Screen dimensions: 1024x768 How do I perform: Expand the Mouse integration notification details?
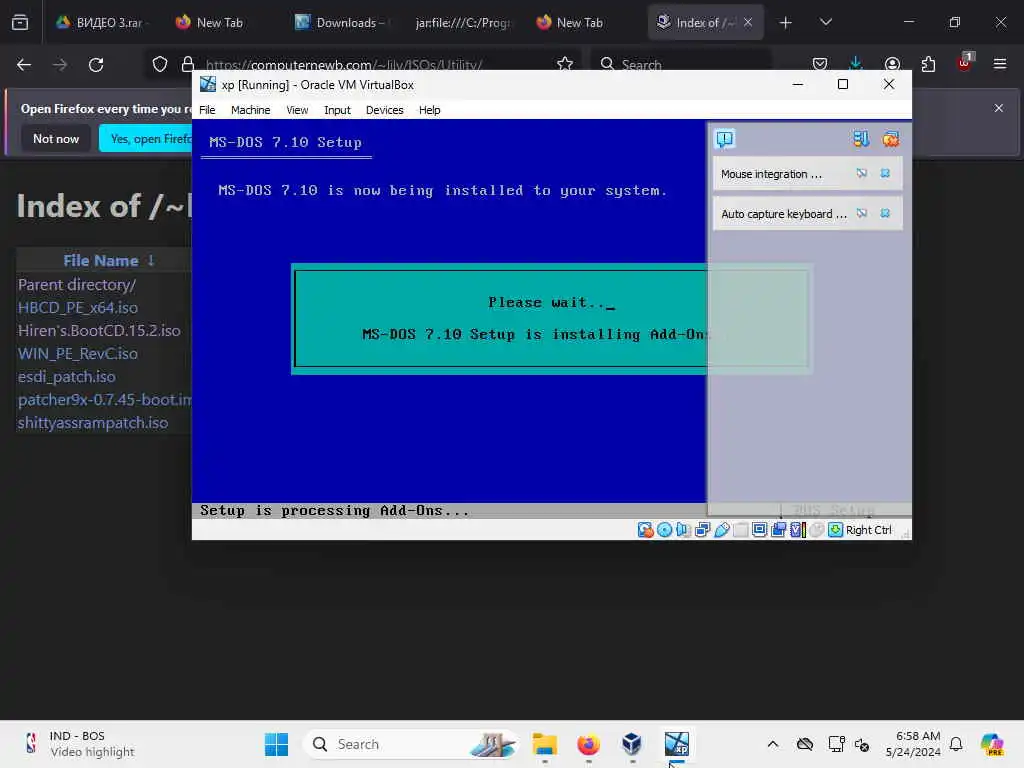[771, 174]
